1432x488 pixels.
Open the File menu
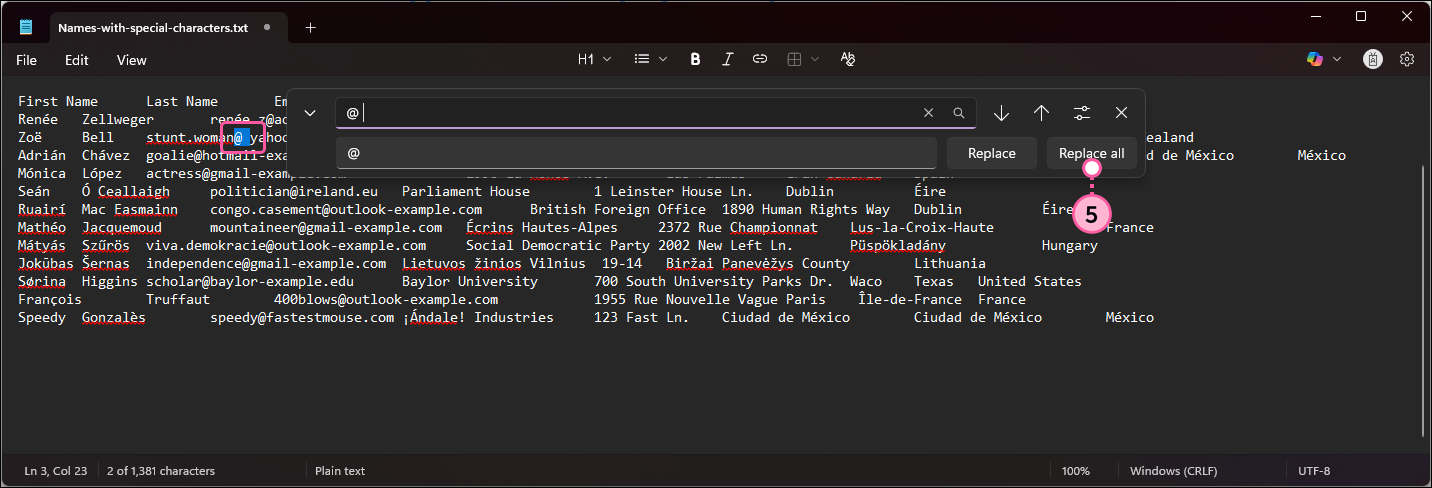click(27, 60)
